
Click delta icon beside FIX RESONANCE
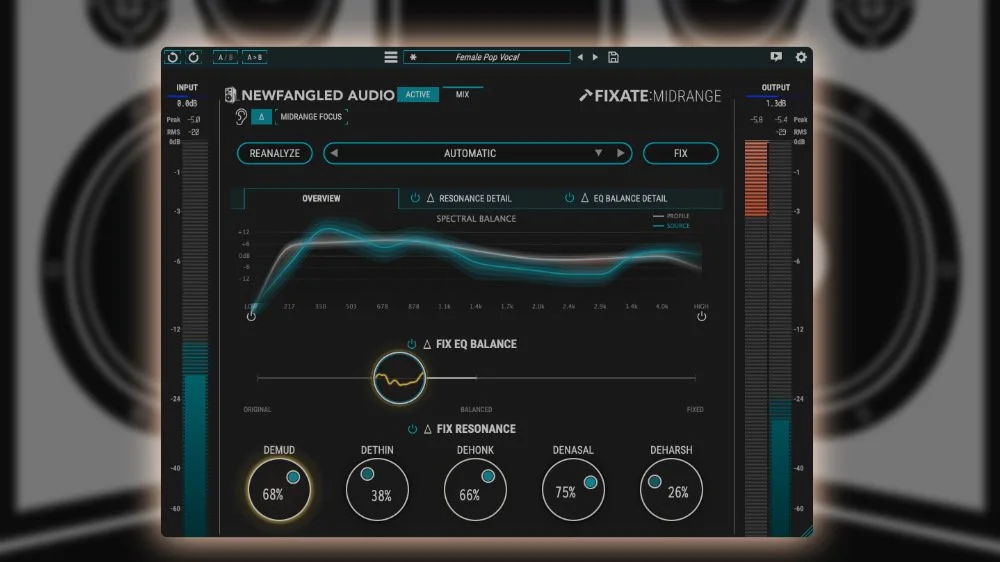click(427, 429)
